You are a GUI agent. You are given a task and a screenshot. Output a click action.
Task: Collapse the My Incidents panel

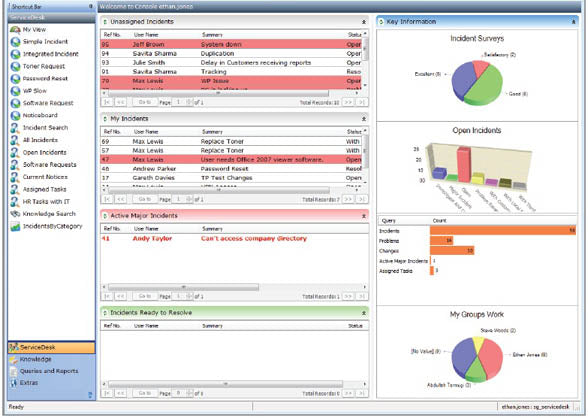click(364, 119)
